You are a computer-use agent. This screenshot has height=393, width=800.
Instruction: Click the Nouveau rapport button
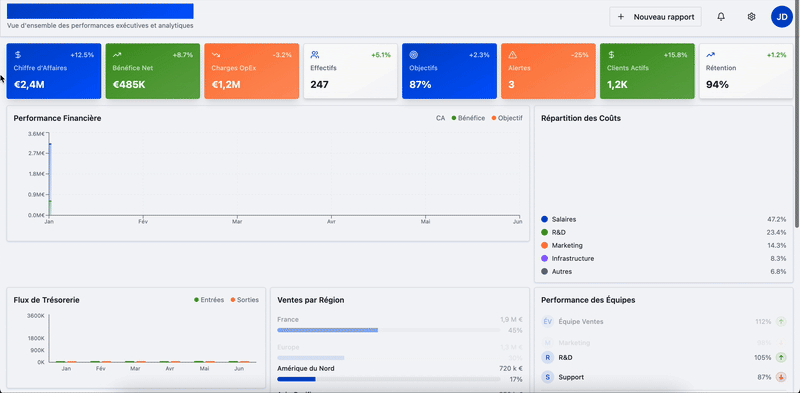point(655,17)
